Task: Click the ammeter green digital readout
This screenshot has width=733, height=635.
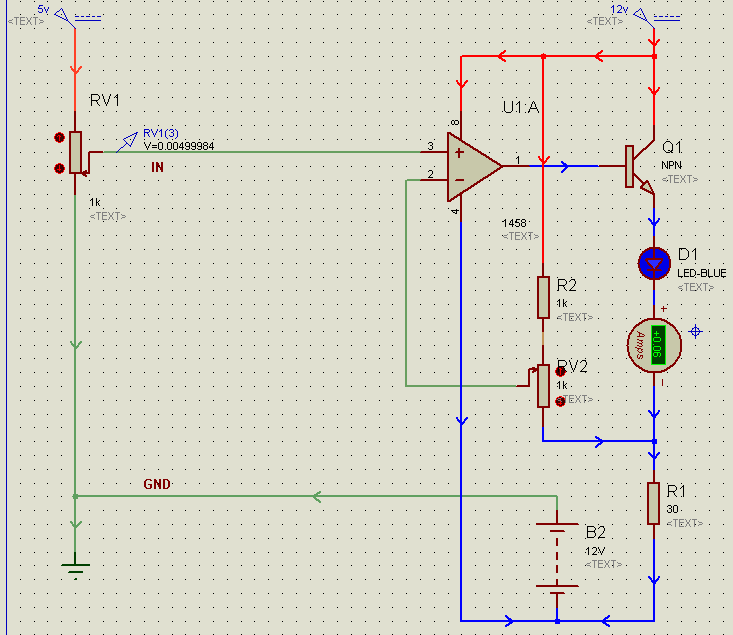Action: pyautogui.click(x=658, y=342)
